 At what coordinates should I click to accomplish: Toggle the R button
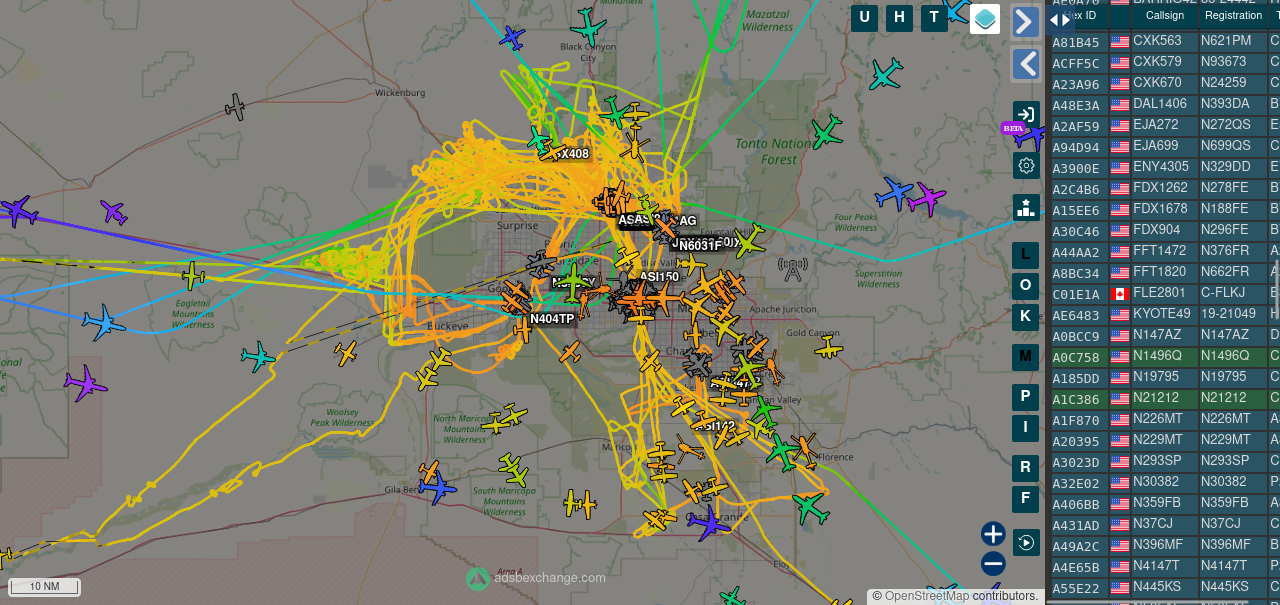1025,467
